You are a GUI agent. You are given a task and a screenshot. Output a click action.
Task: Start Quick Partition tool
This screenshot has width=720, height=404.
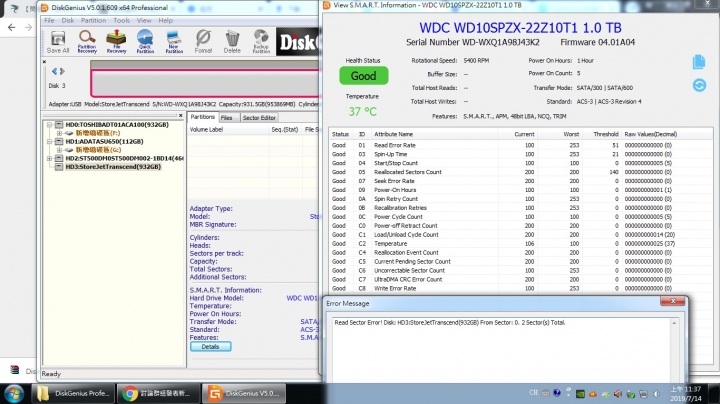pyautogui.click(x=145, y=42)
